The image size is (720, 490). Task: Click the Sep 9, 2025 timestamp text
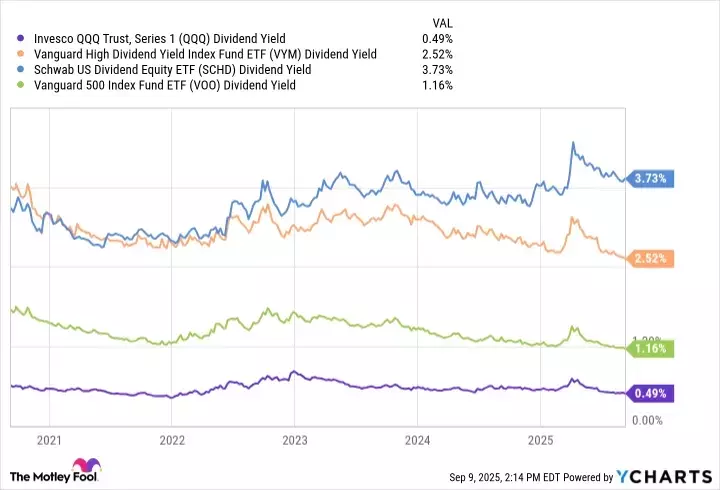point(515,477)
